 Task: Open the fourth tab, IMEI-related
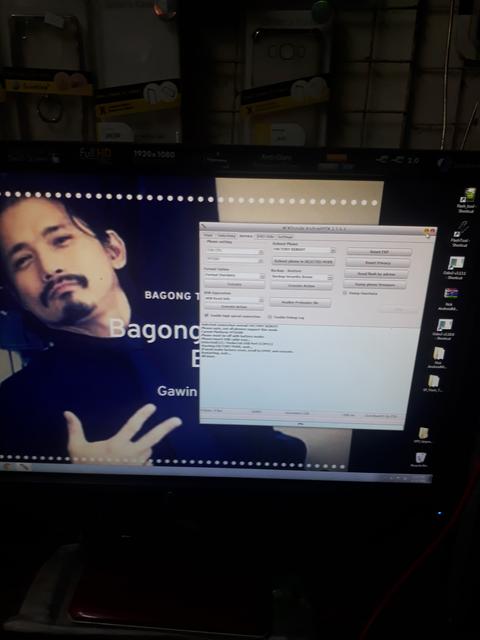click(265, 236)
